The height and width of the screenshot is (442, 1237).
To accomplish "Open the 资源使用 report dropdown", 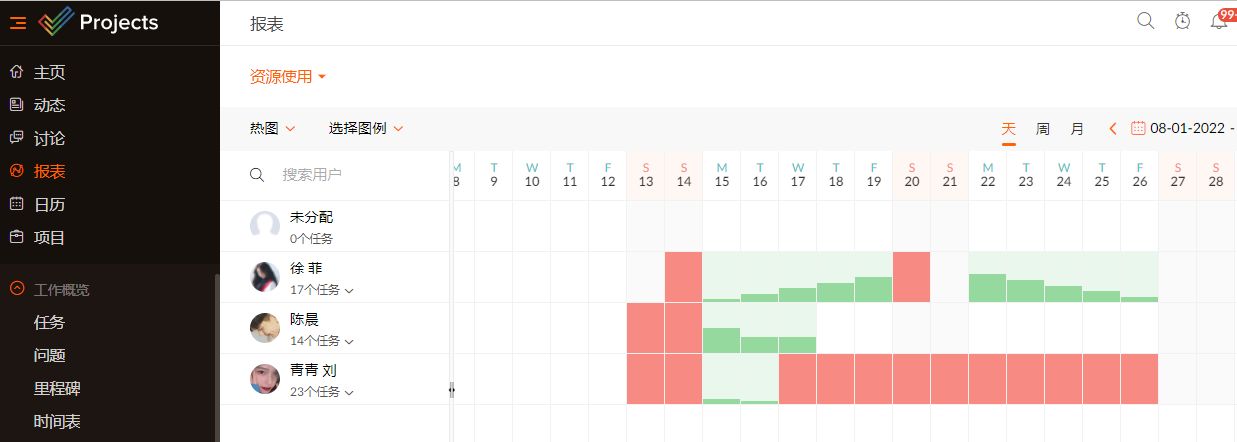I will 288,76.
